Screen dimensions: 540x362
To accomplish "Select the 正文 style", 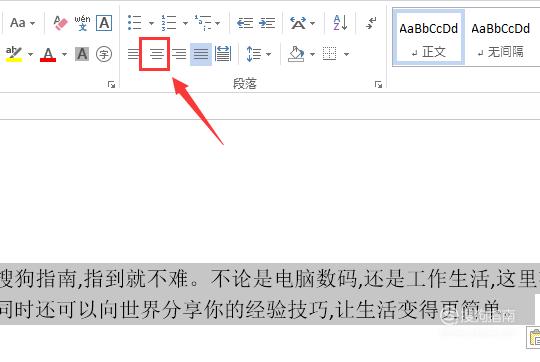I will click(428, 38).
